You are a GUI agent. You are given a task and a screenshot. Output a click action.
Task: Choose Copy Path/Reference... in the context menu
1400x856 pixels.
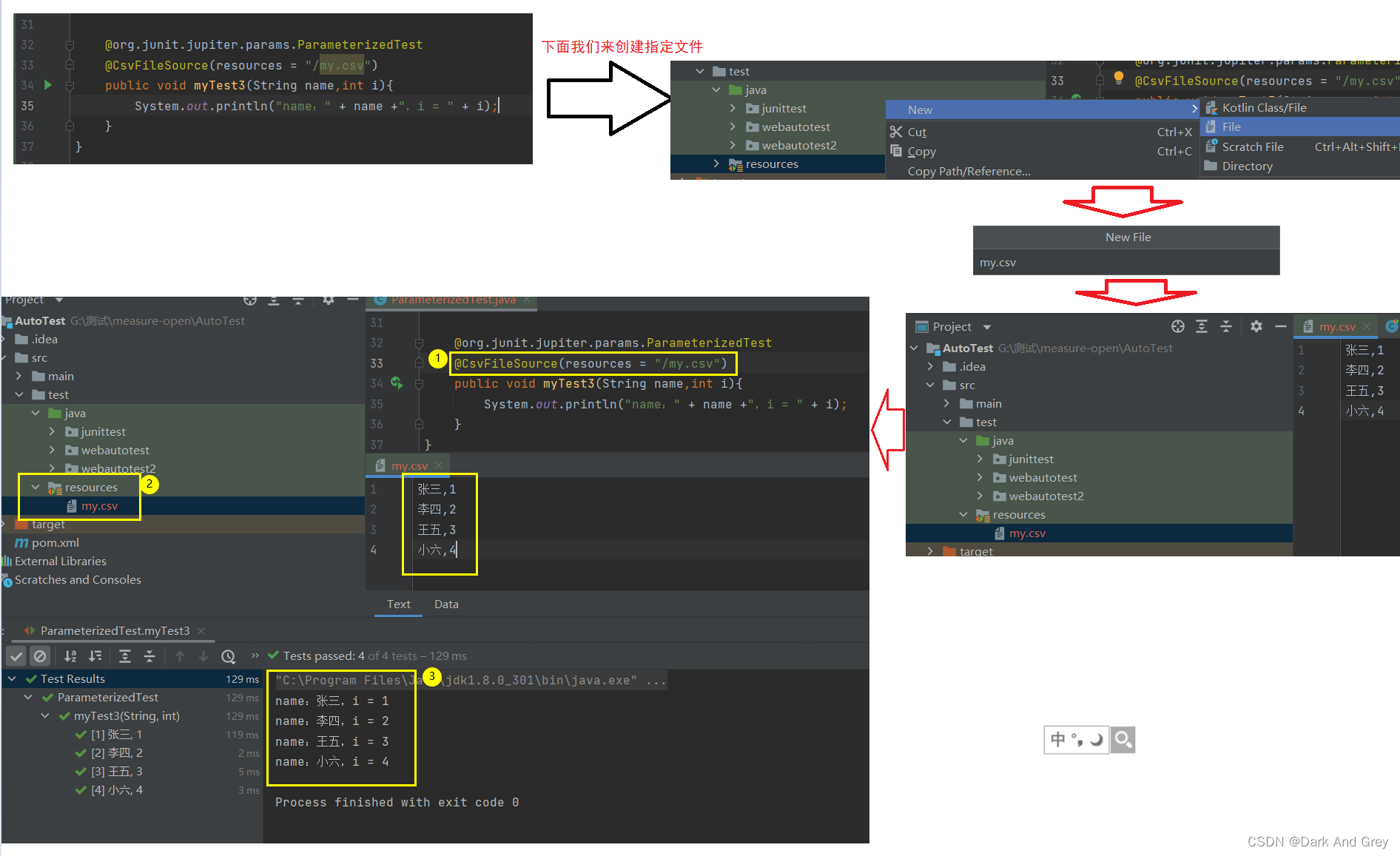click(x=1042, y=172)
